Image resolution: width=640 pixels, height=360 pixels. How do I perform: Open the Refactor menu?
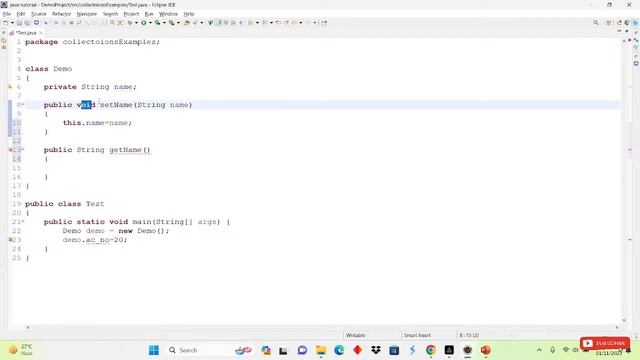(x=62, y=14)
